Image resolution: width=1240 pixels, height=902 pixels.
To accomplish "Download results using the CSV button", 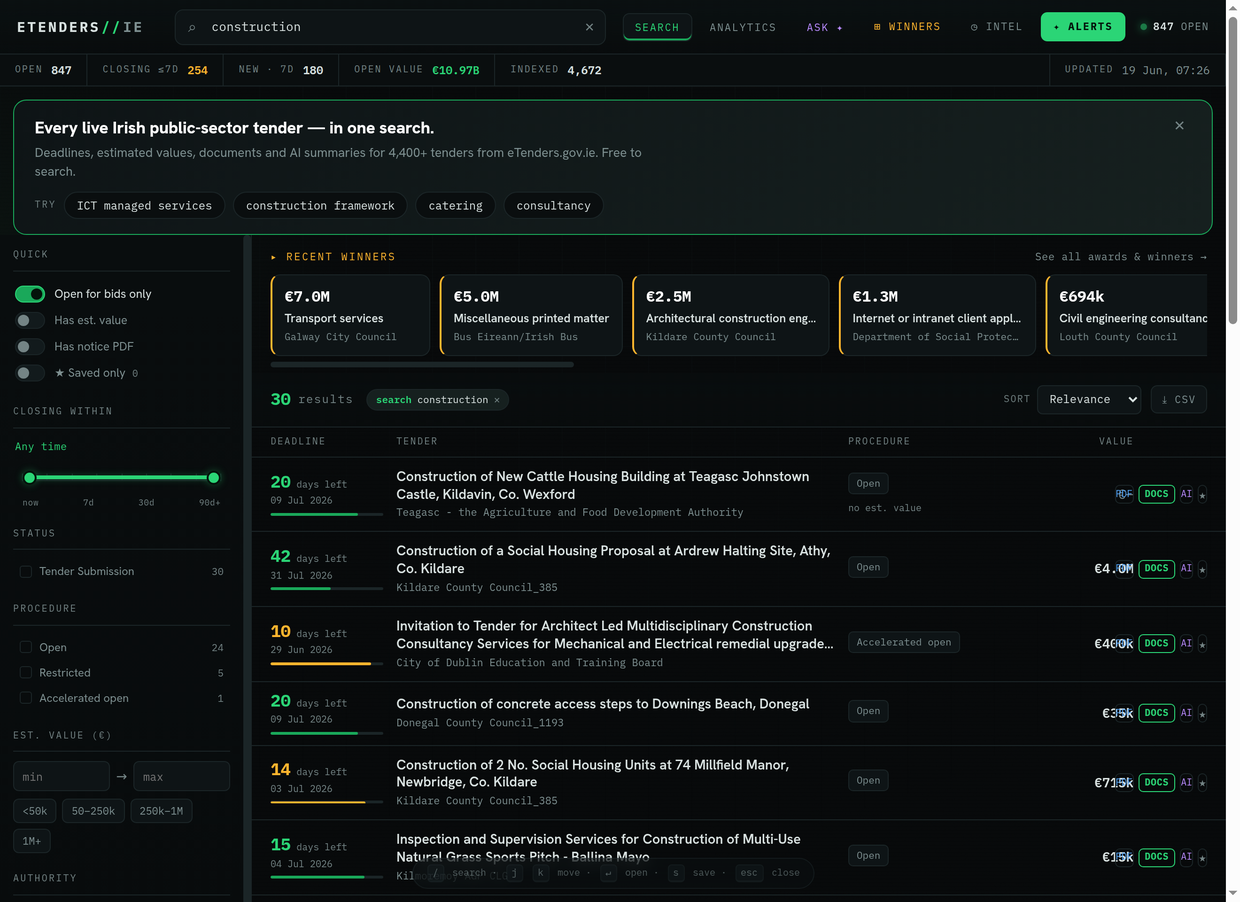I will click(x=1178, y=399).
